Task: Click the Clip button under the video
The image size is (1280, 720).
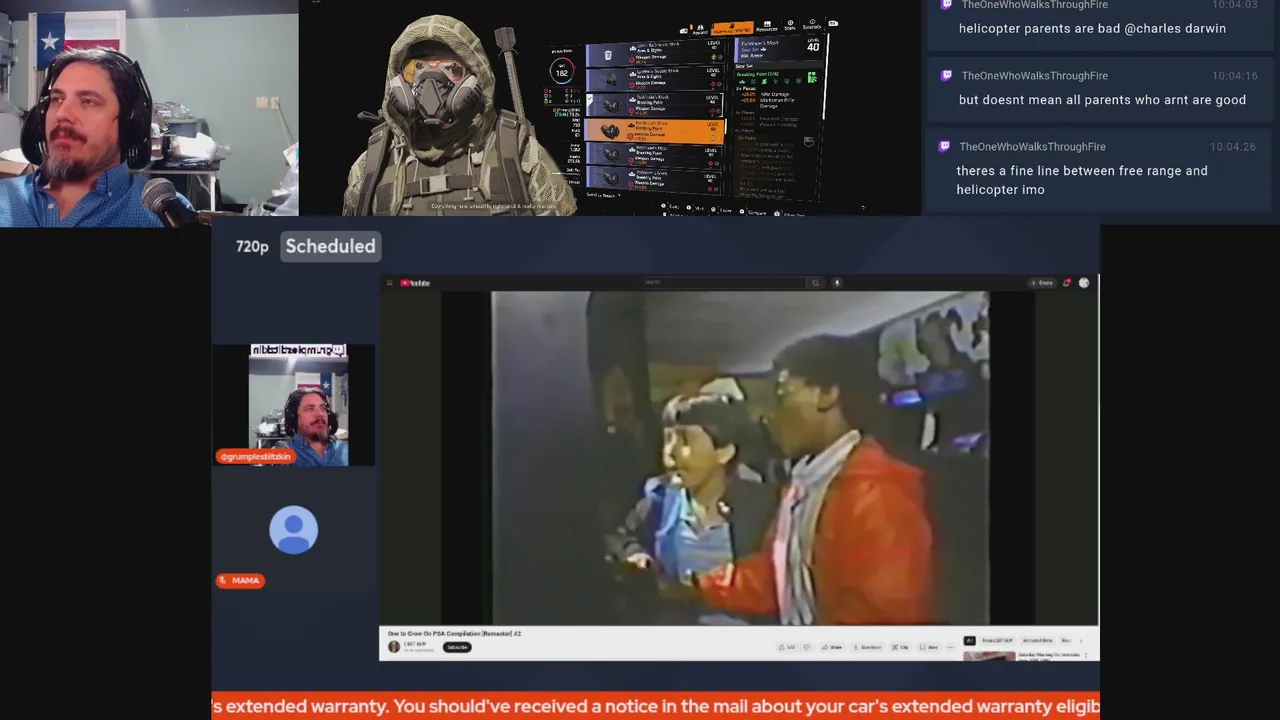Action: point(900,648)
